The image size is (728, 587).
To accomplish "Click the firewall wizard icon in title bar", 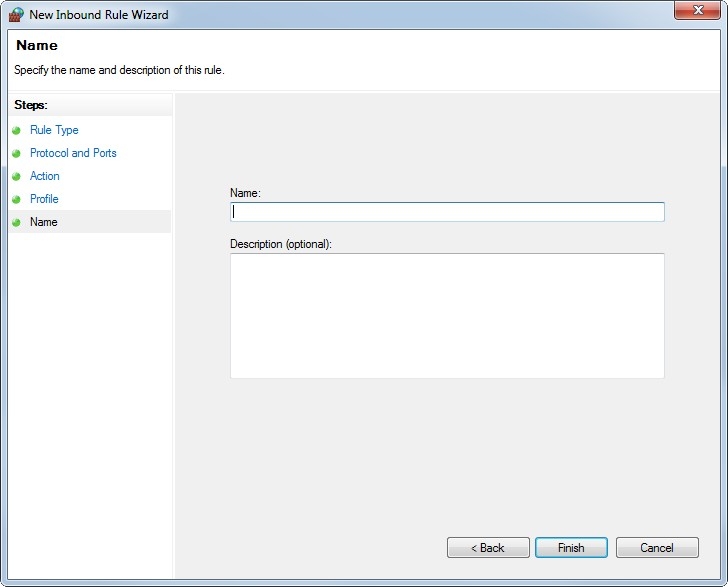I will coord(16,14).
